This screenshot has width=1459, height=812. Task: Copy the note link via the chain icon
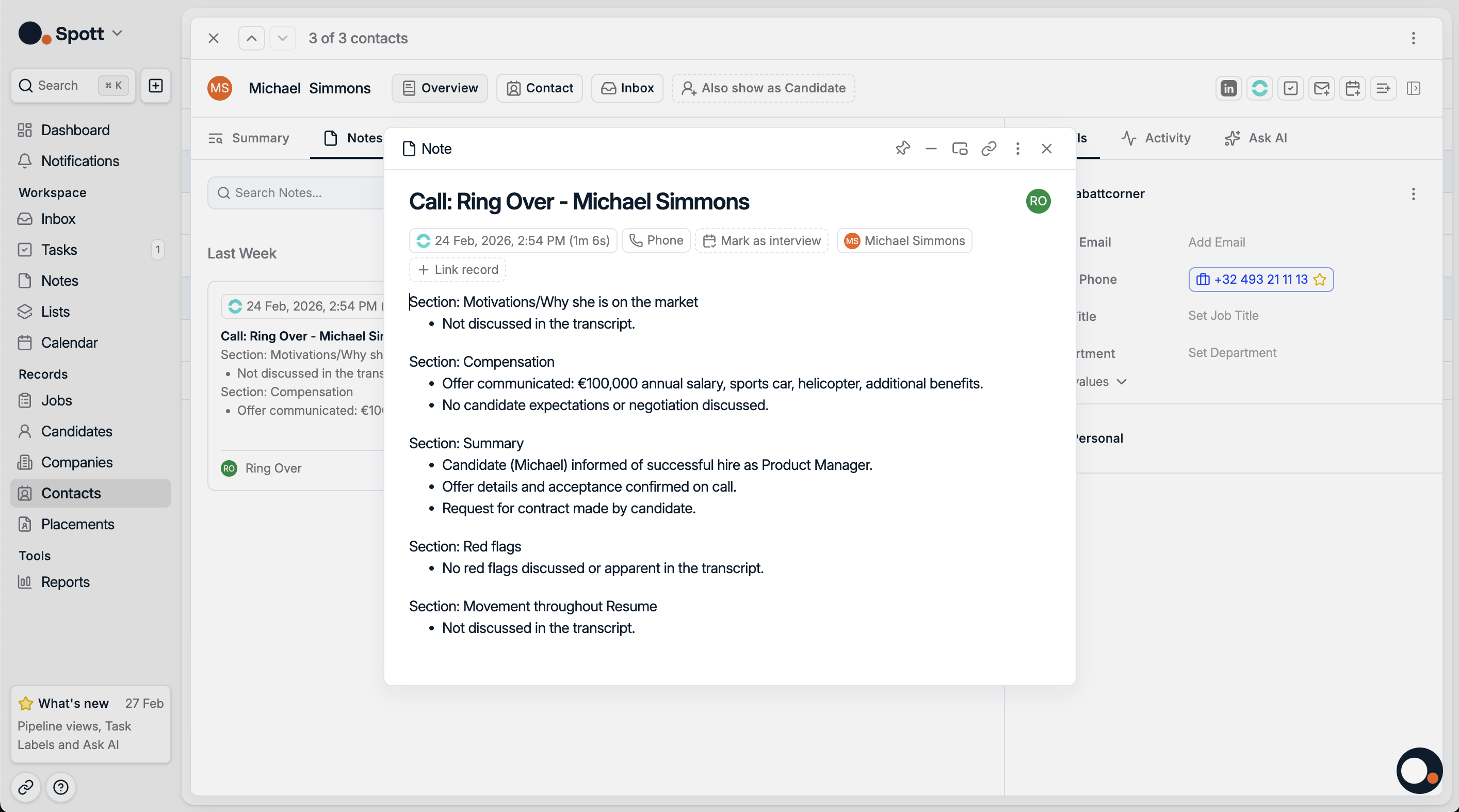point(988,149)
